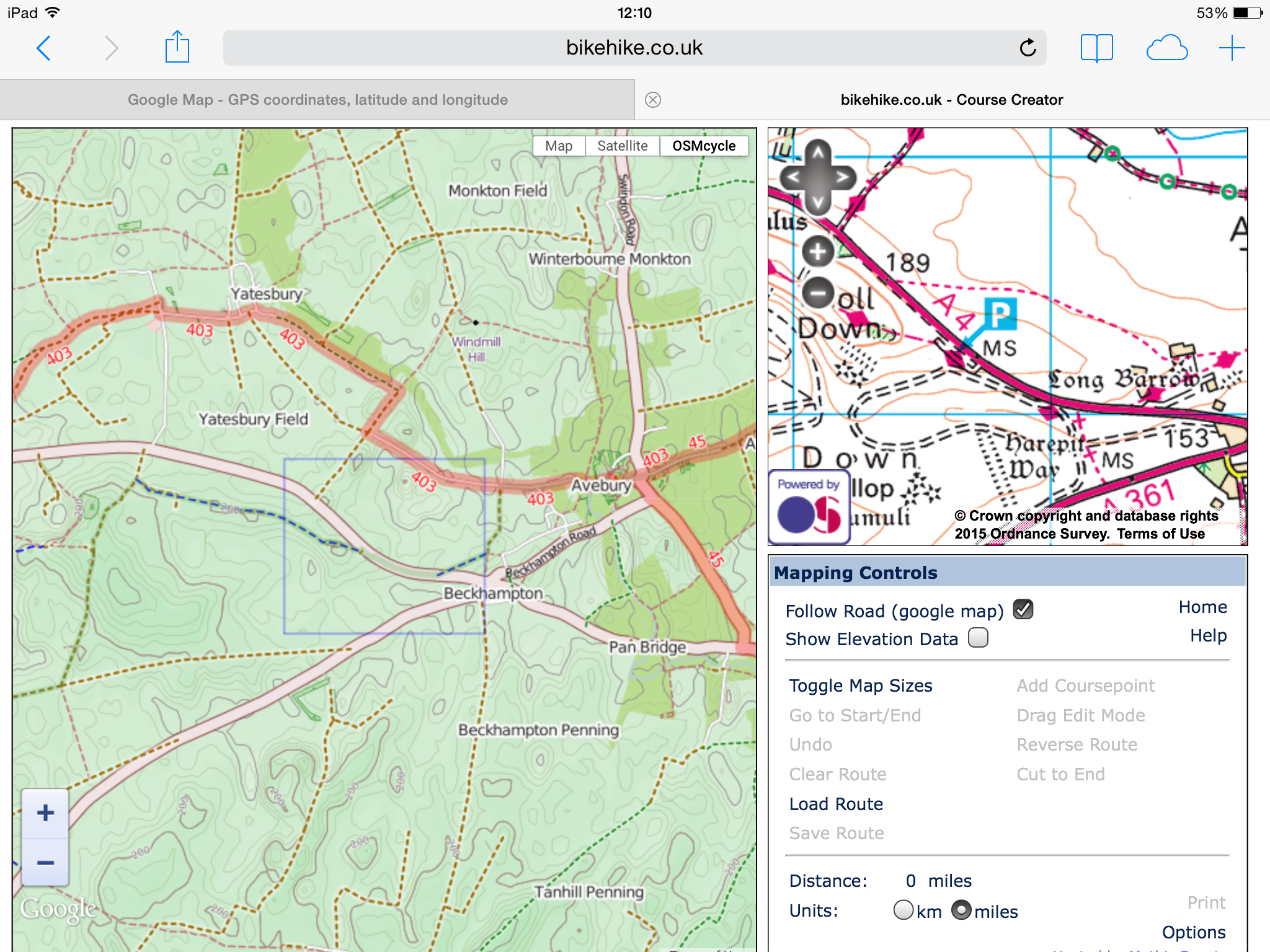Tap the bikehike.co.uk address bar
Screen dimensions: 1270x952
pos(634,48)
